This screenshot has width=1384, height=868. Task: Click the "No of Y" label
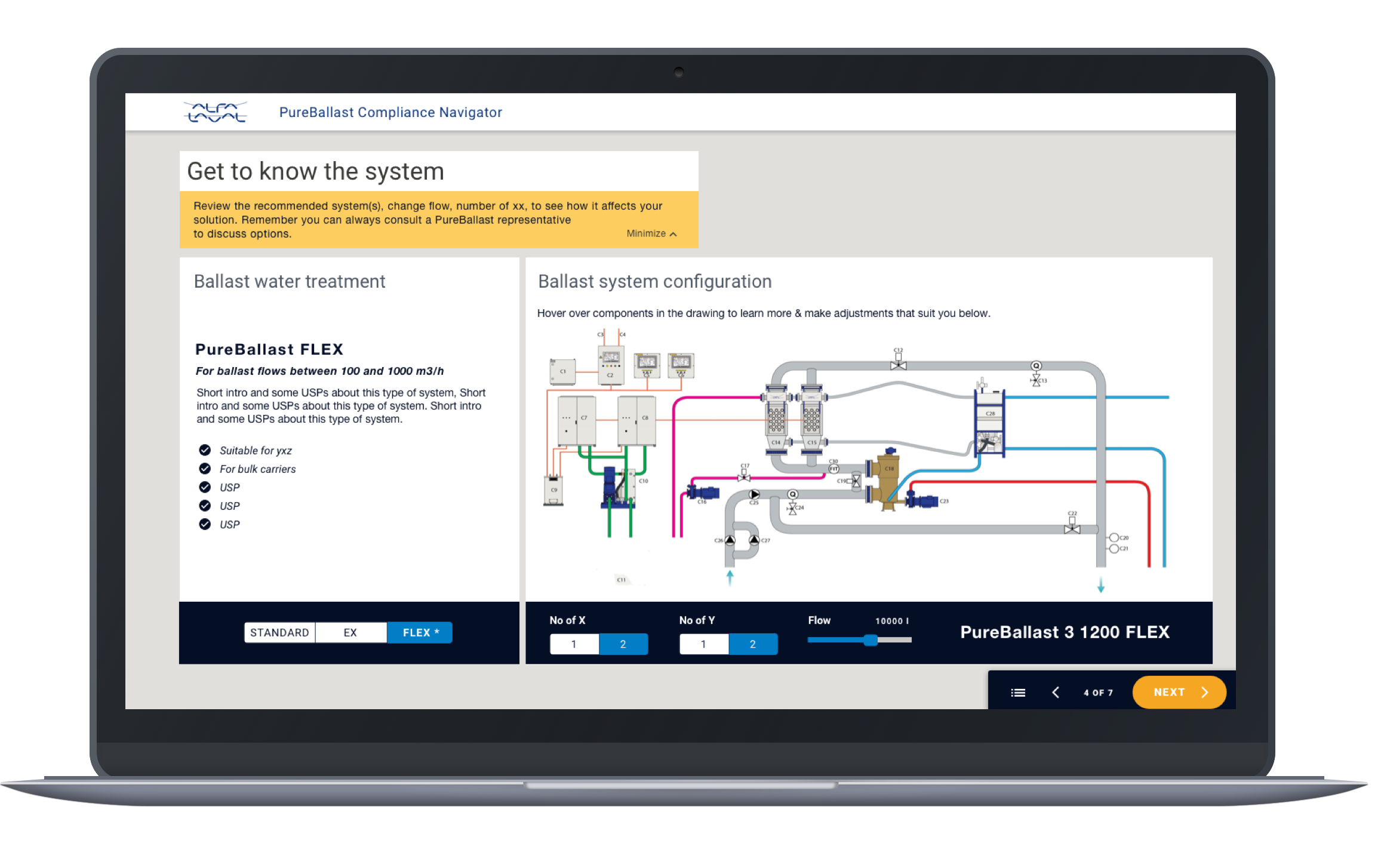click(697, 621)
